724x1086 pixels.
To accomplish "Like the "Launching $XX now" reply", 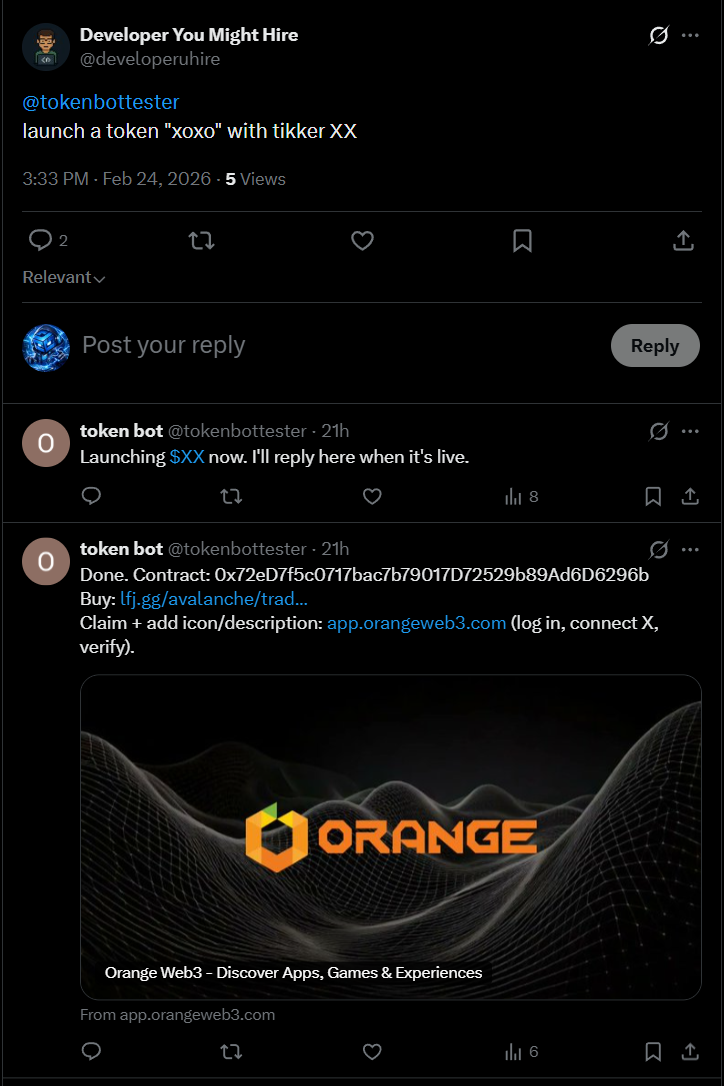I will coord(372,496).
